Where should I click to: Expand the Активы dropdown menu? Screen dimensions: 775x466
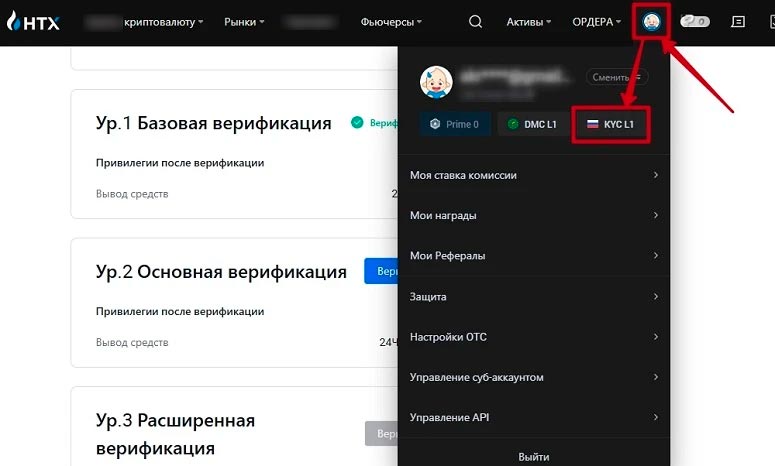tap(528, 22)
